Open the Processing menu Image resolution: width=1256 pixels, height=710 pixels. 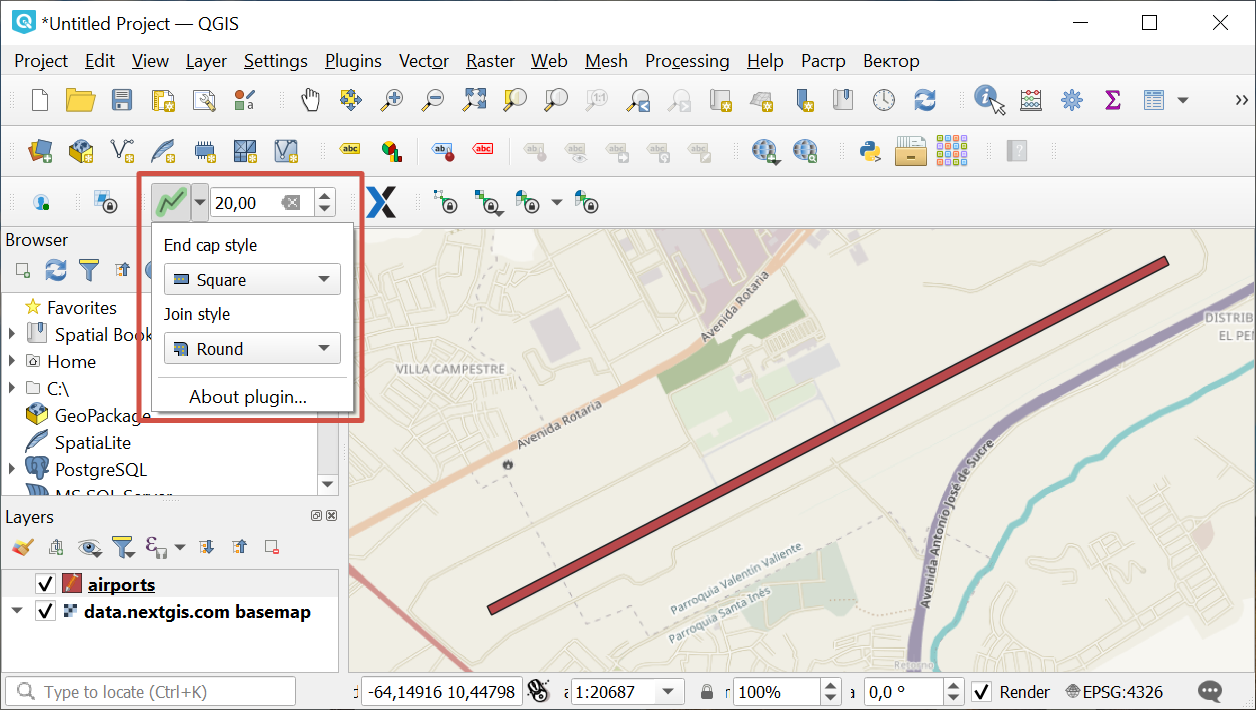(x=687, y=61)
